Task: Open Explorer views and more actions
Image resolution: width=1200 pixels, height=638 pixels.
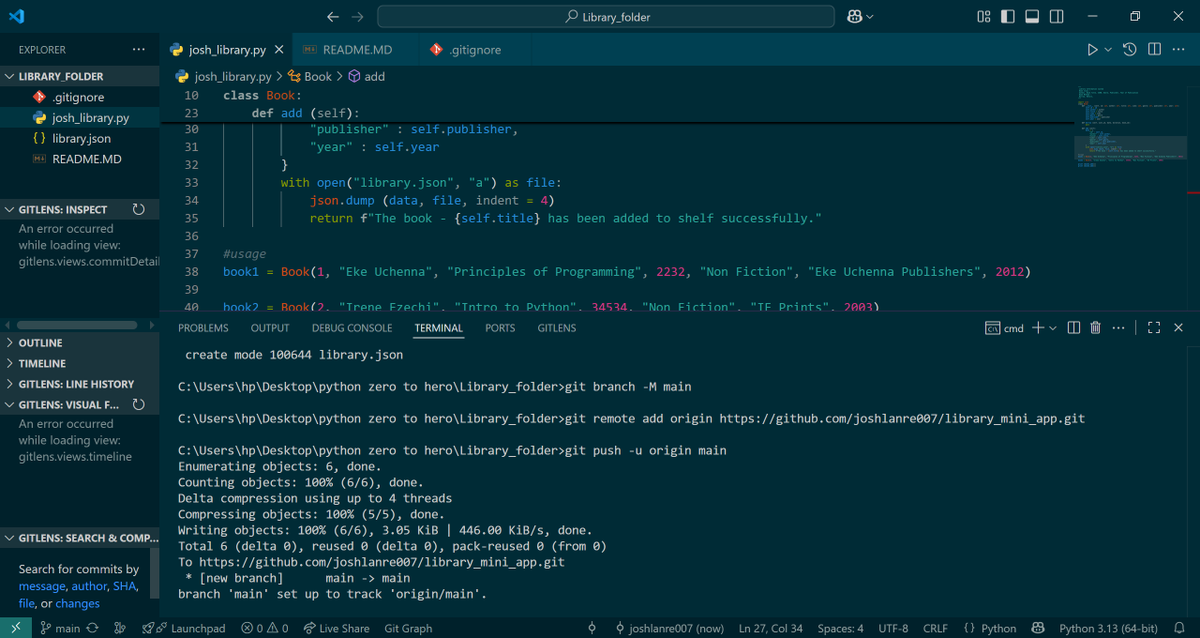Action: [x=138, y=49]
